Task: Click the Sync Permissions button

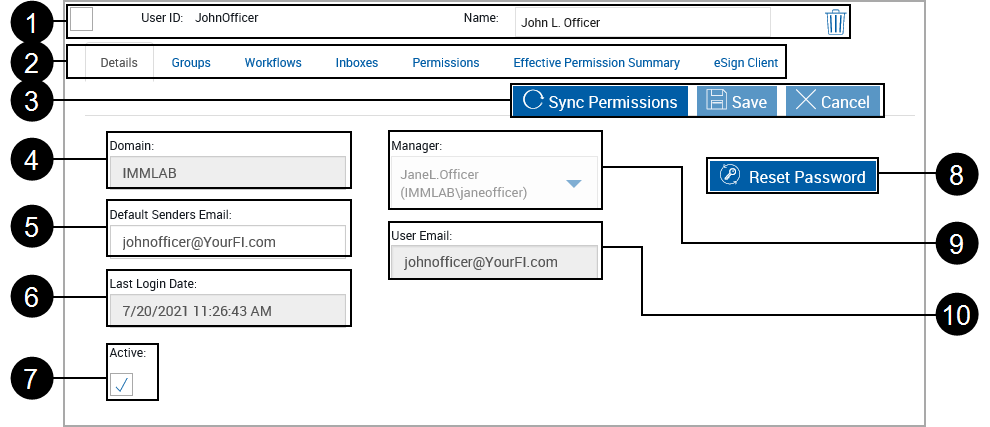Action: pyautogui.click(x=600, y=101)
